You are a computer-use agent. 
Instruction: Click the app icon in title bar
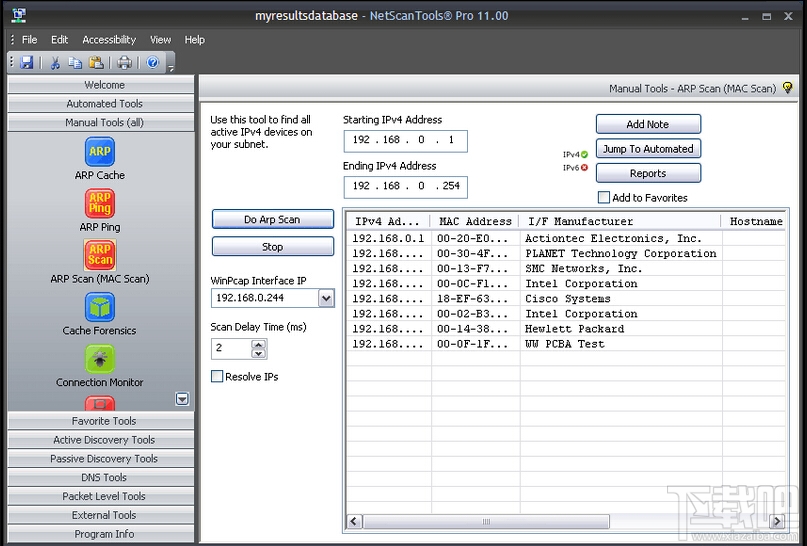point(19,15)
